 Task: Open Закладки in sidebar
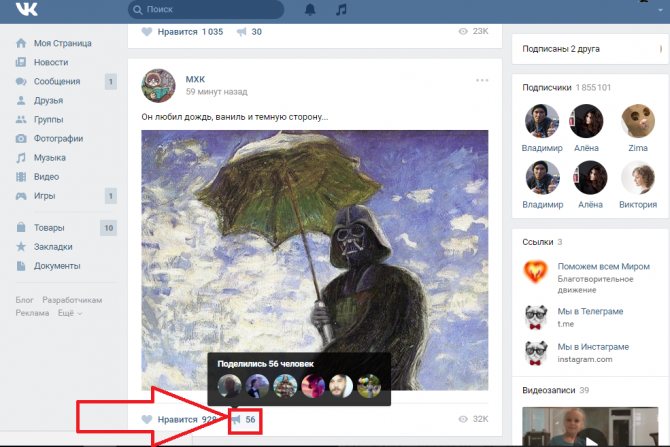point(53,247)
